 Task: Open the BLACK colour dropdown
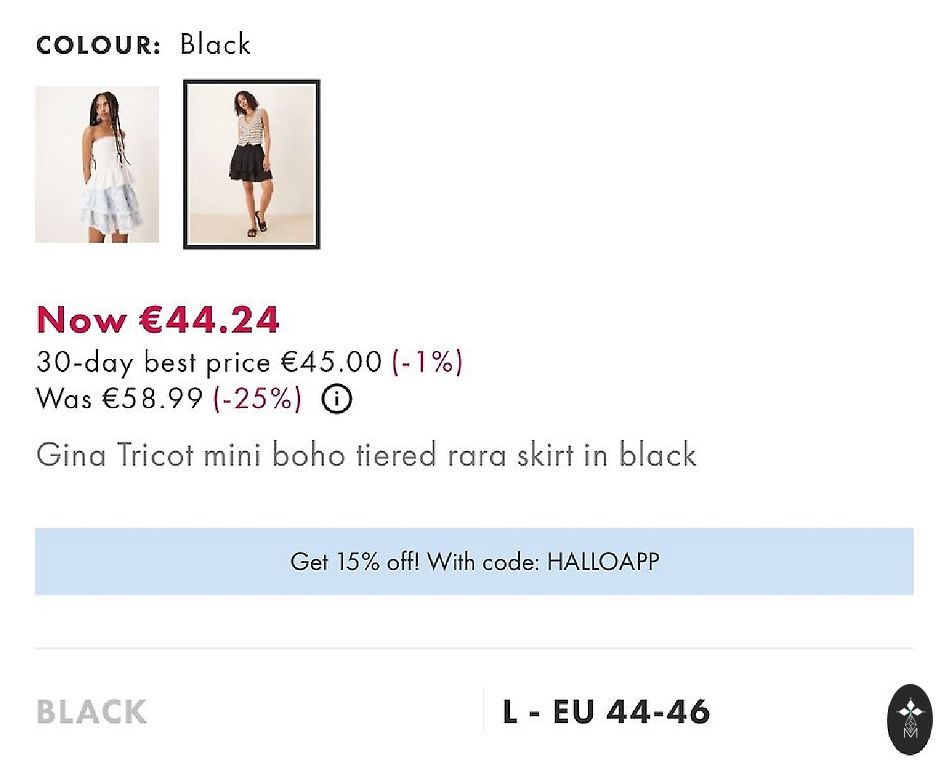coord(92,712)
